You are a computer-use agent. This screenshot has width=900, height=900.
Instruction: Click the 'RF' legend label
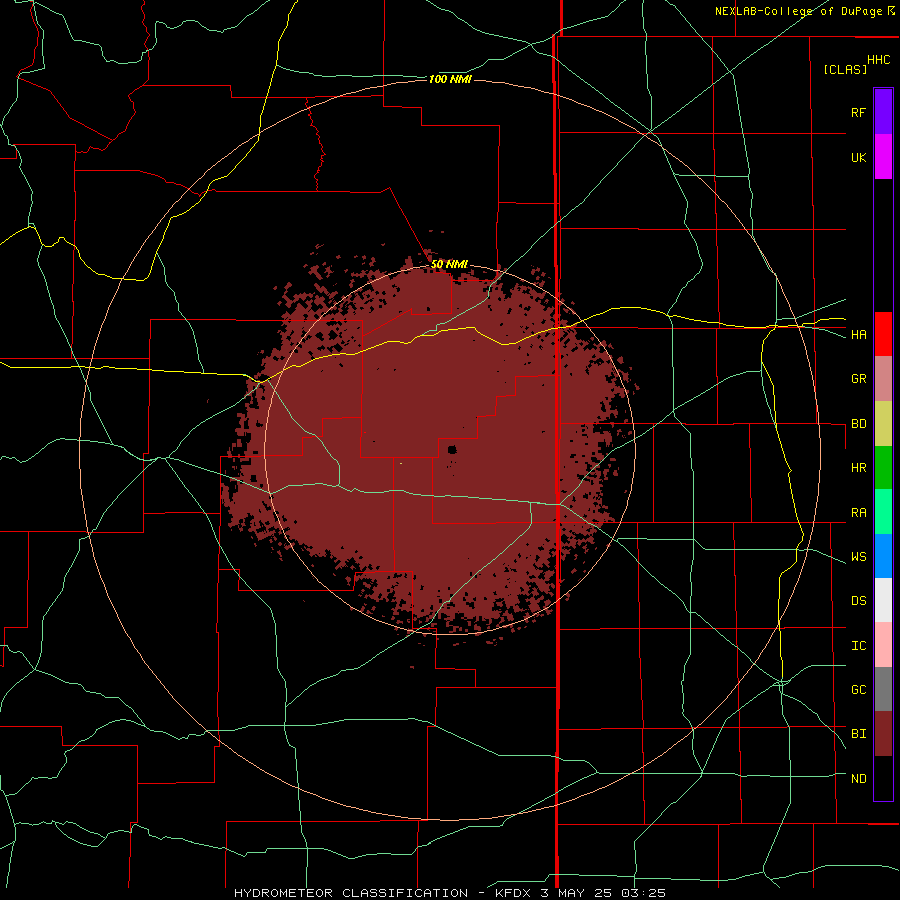(858, 112)
